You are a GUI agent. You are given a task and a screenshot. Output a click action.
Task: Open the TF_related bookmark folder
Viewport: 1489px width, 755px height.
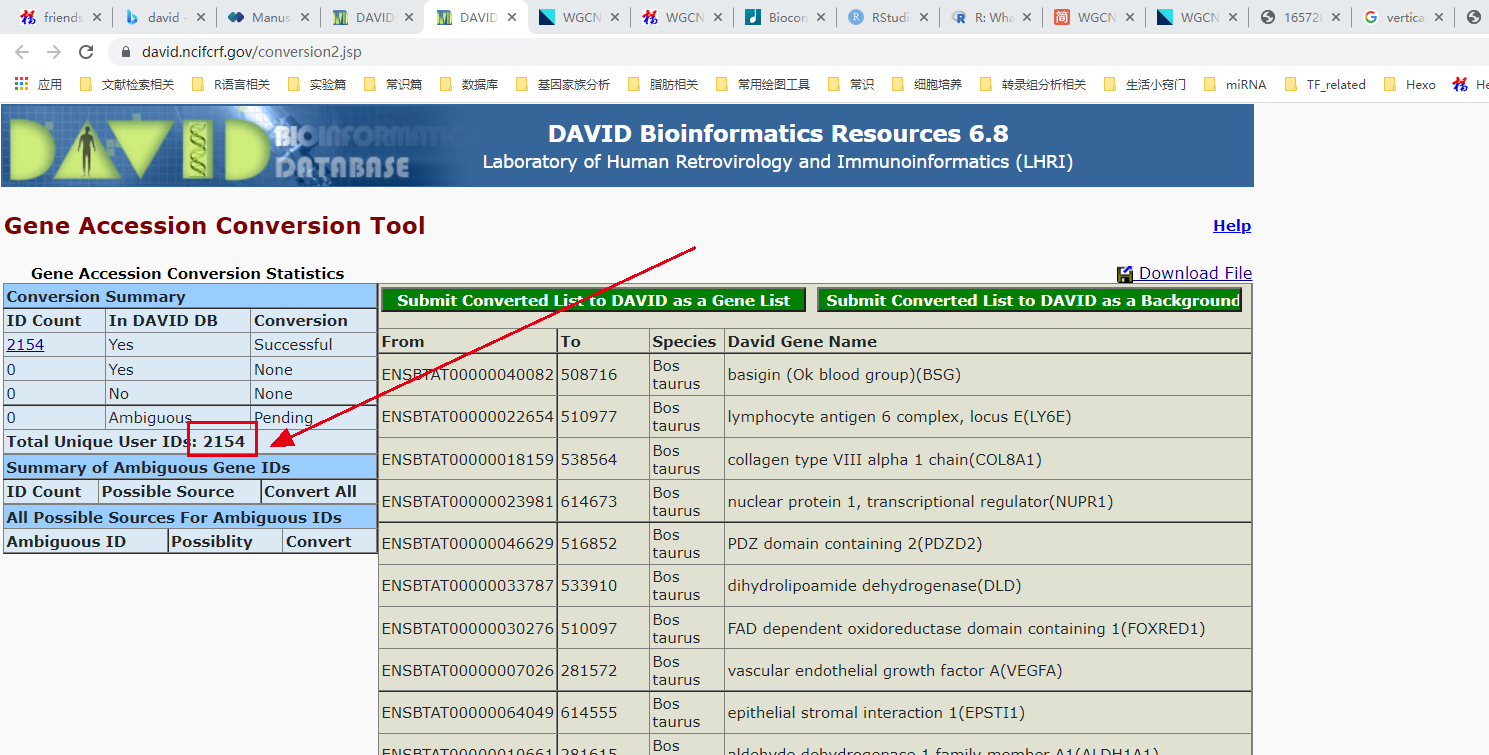1325,85
